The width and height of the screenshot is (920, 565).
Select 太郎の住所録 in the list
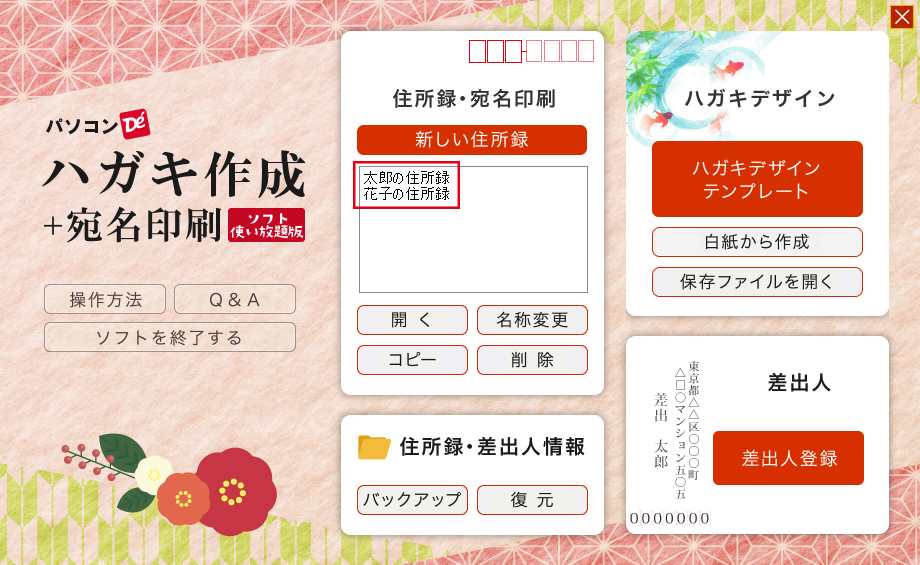click(x=406, y=177)
